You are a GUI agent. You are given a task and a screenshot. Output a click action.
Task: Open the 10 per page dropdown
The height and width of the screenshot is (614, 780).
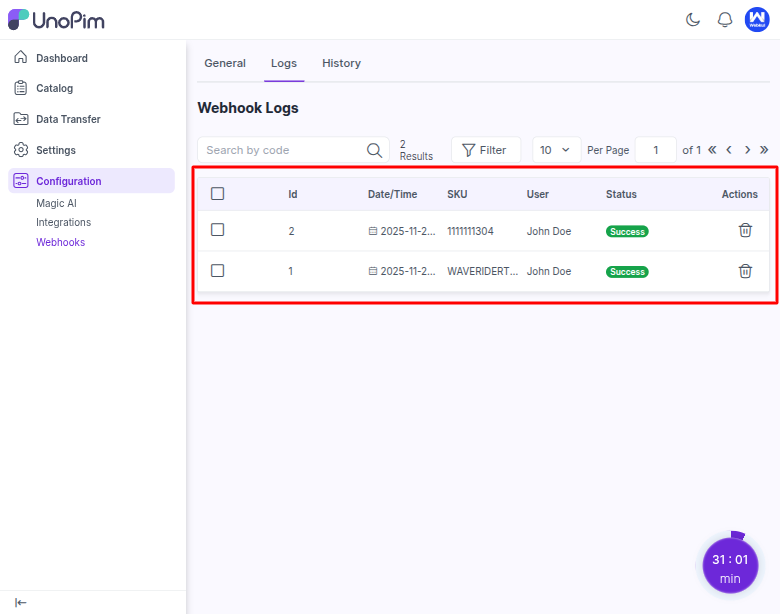(556, 150)
